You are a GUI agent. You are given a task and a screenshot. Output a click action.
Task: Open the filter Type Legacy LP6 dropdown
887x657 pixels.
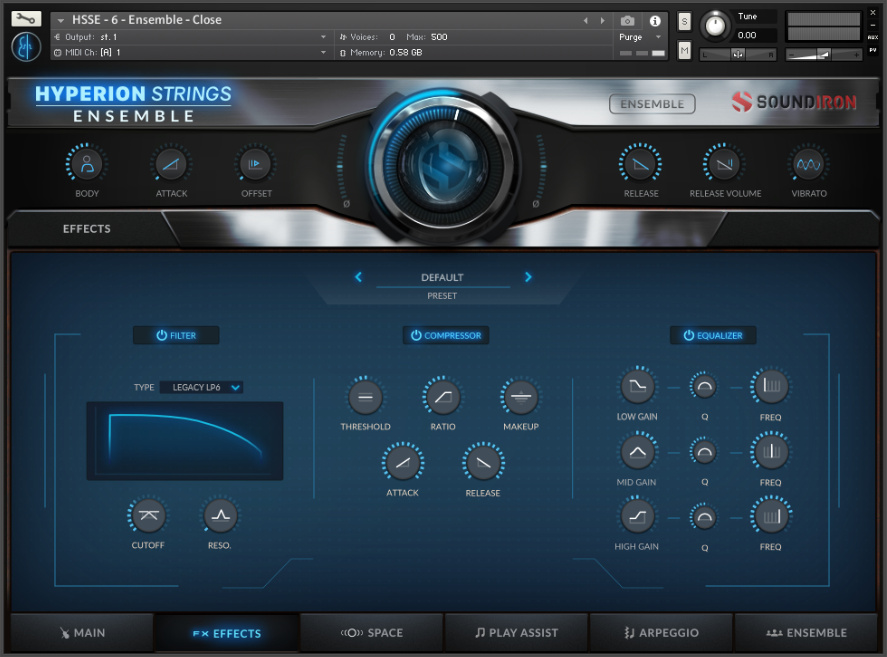coord(201,387)
